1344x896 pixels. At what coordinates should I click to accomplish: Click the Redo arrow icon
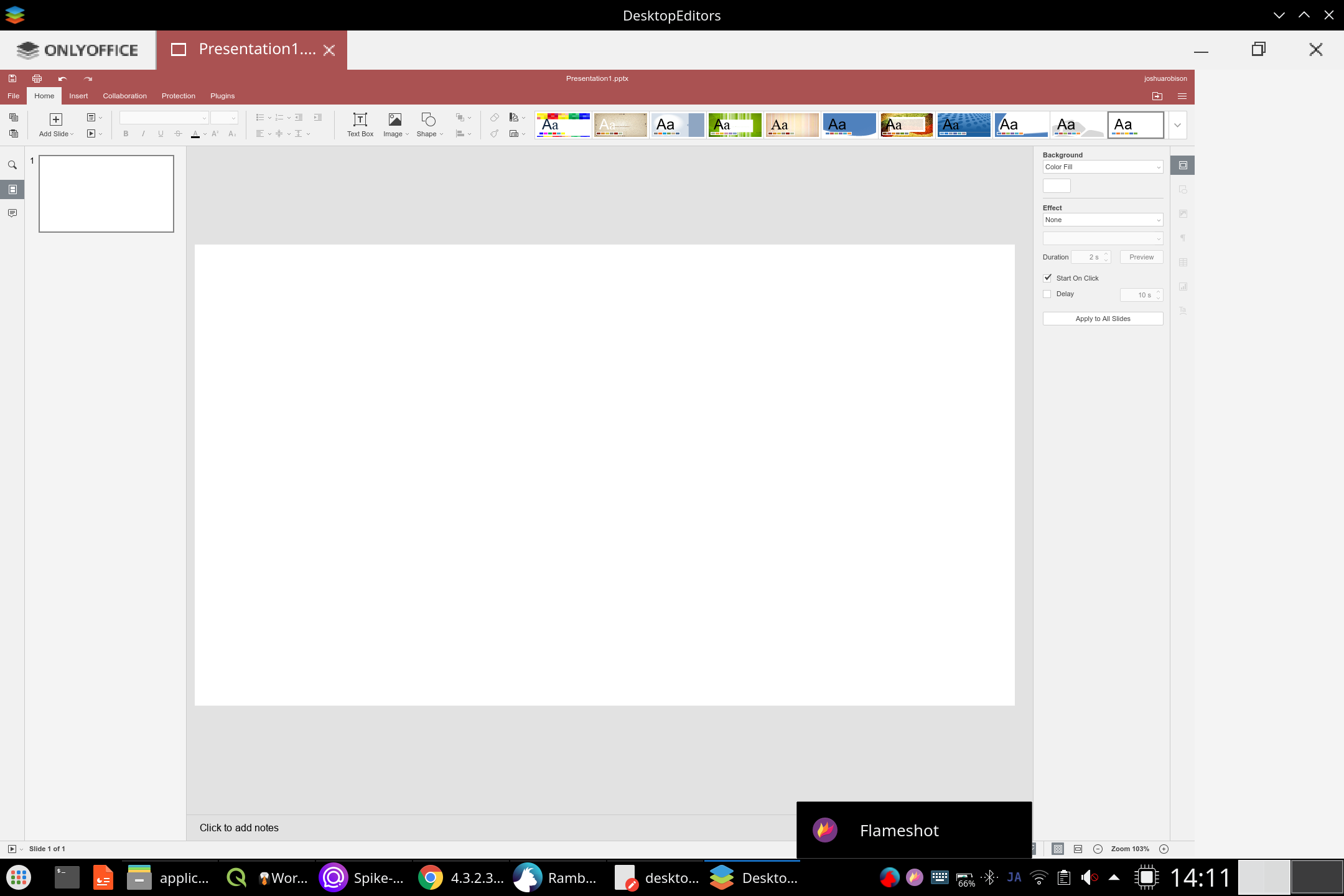(88, 78)
